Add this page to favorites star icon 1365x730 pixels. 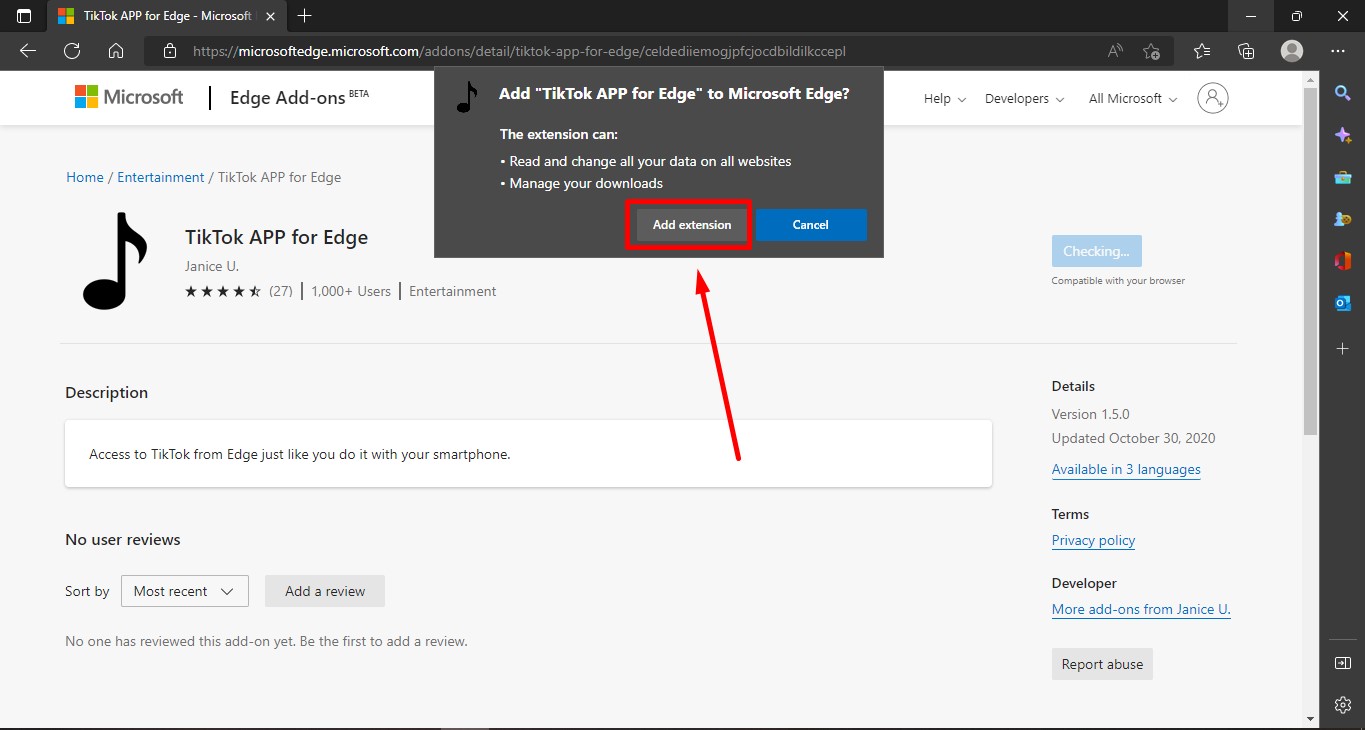[1151, 51]
